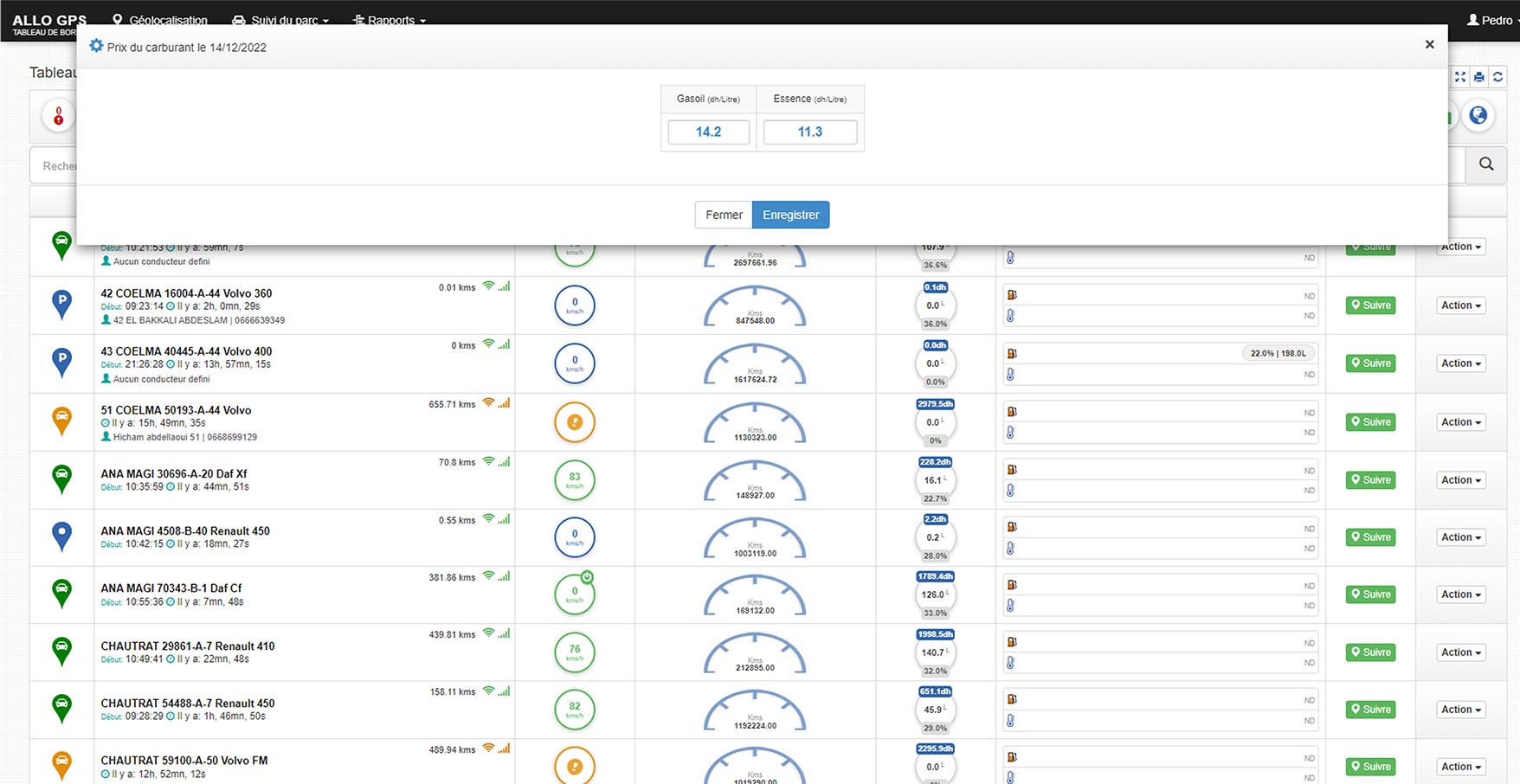This screenshot has width=1520, height=784.
Task: Click the fullscreen expand icon
Action: click(1460, 77)
